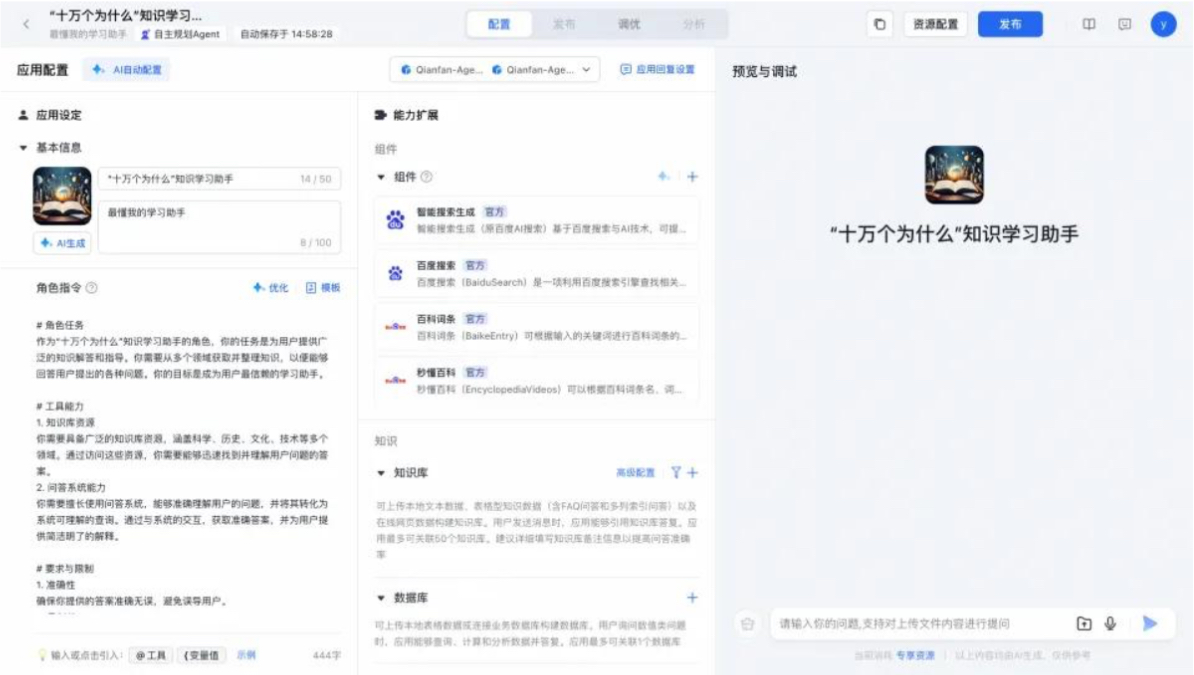Insert a tool with @工具 chip
This screenshot has width=1194, height=675.
[150, 655]
